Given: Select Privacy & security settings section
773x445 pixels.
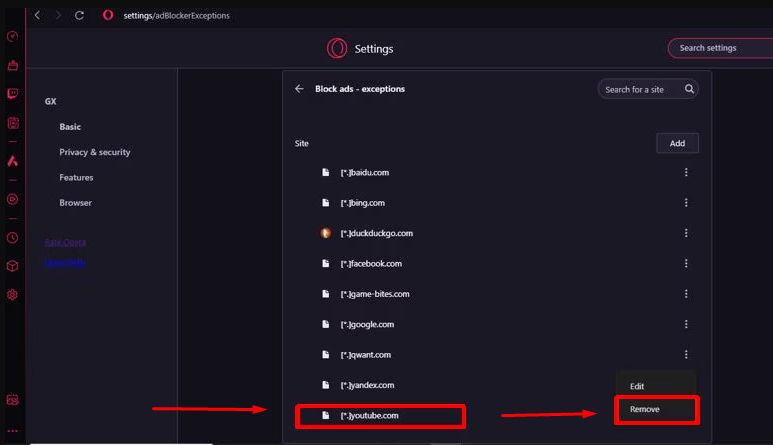Looking at the screenshot, I should coord(95,152).
